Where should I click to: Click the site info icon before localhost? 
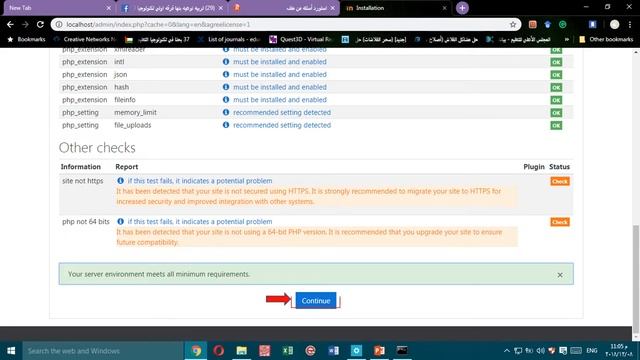[x=59, y=24]
